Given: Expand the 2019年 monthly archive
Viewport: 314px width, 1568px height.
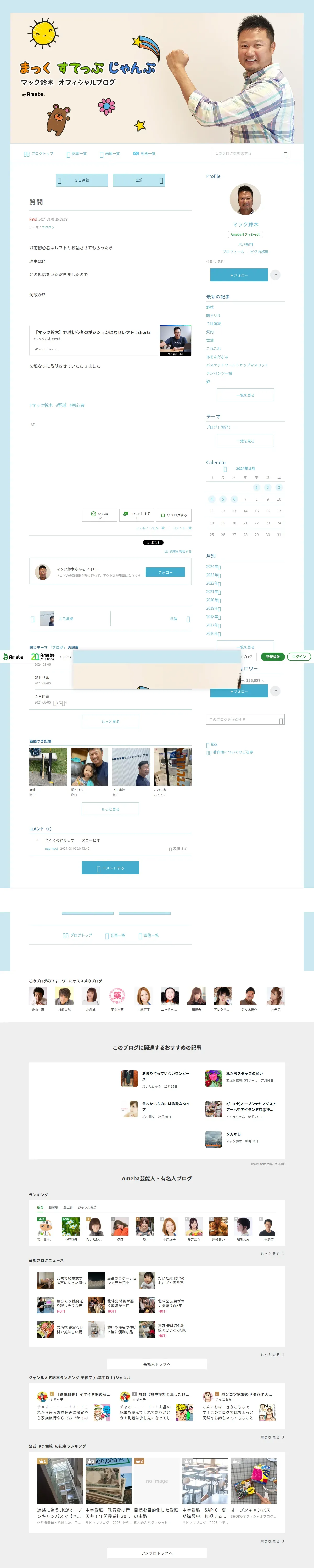Looking at the screenshot, I should 214,608.
